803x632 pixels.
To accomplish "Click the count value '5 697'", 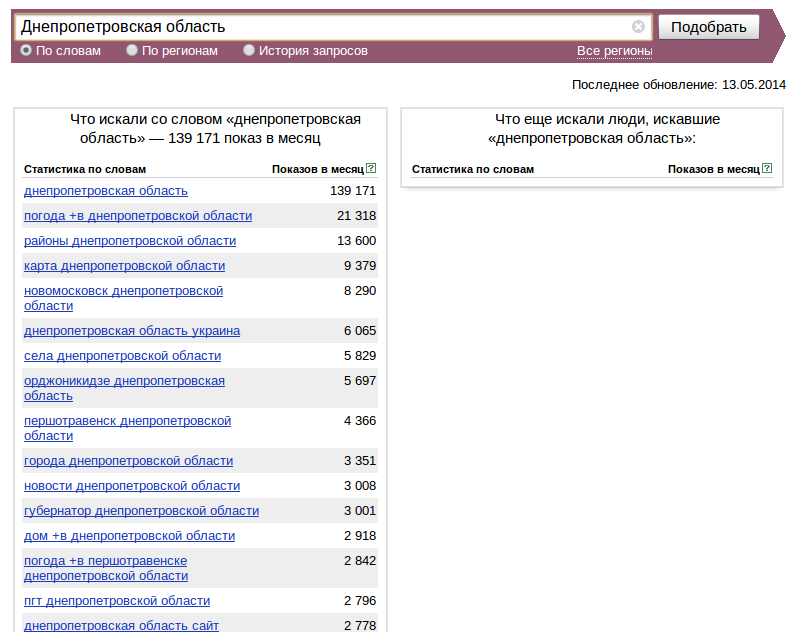I will [x=360, y=381].
